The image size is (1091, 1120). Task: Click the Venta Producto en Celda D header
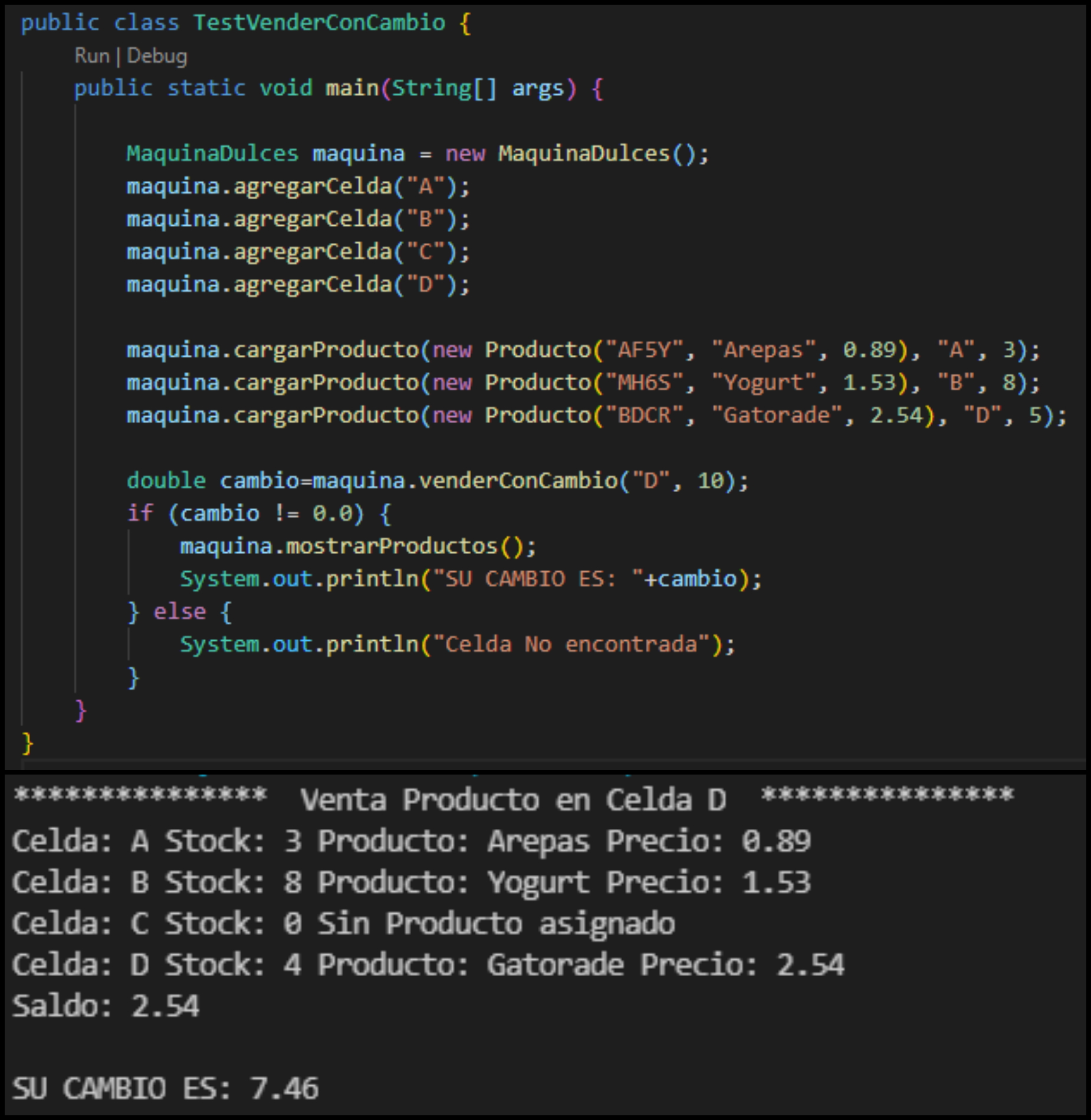pyautogui.click(x=513, y=800)
